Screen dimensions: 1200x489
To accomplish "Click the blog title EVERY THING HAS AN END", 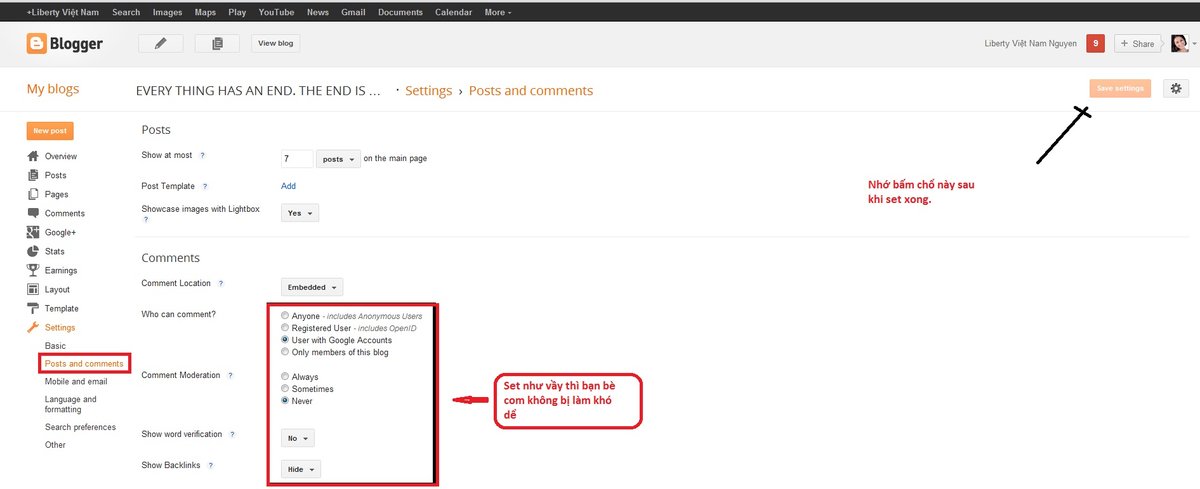I will 259,91.
